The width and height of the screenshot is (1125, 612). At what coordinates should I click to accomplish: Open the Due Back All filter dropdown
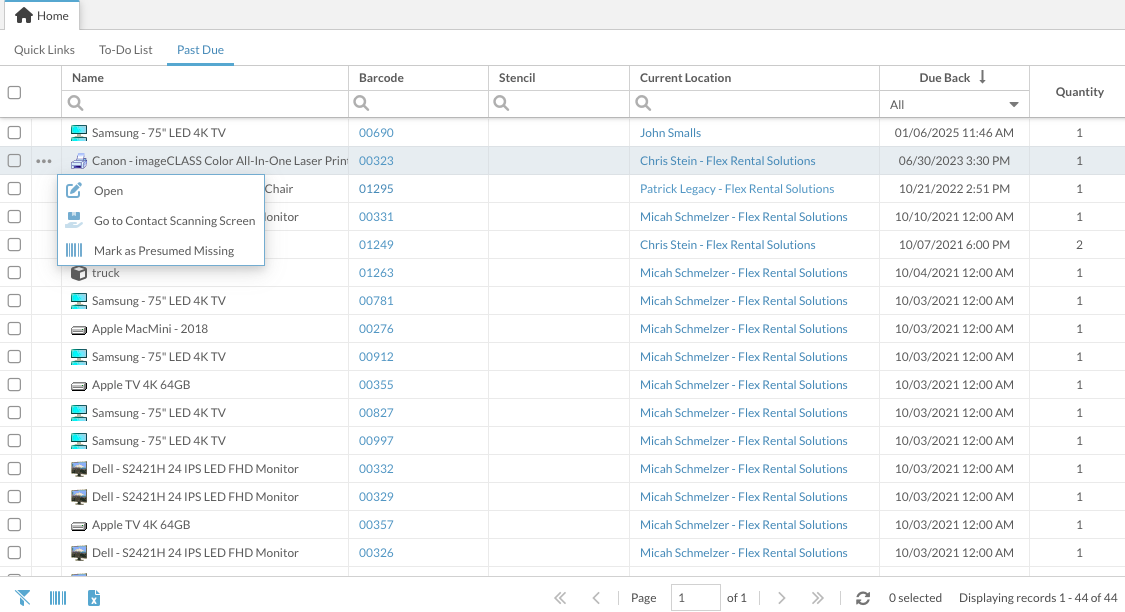pos(954,105)
